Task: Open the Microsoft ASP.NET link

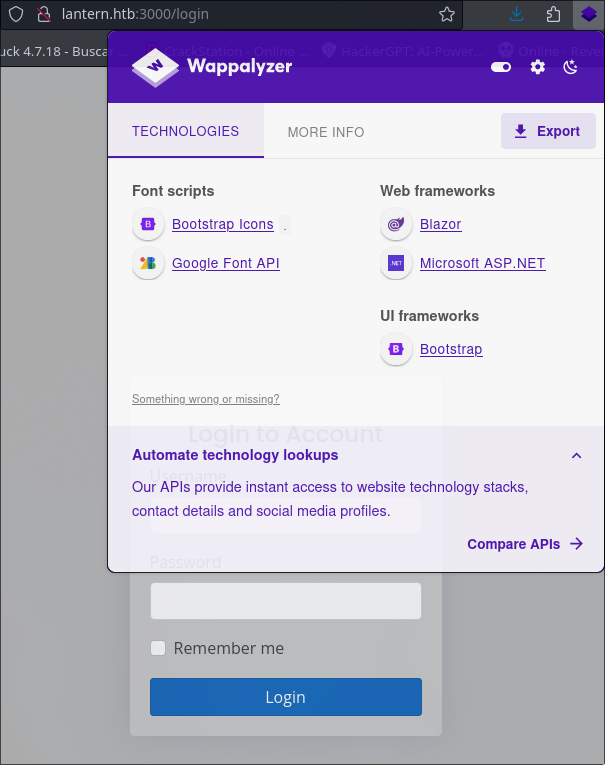Action: click(x=483, y=263)
